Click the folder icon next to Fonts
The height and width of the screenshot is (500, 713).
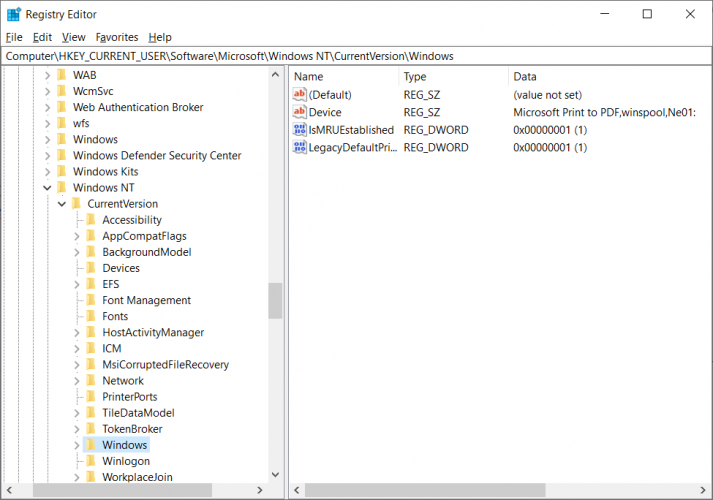tap(91, 316)
